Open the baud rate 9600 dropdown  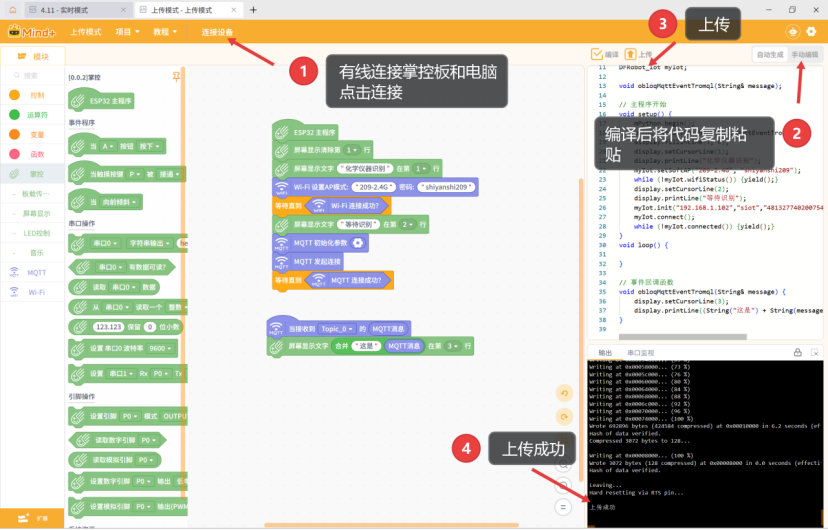[160, 348]
